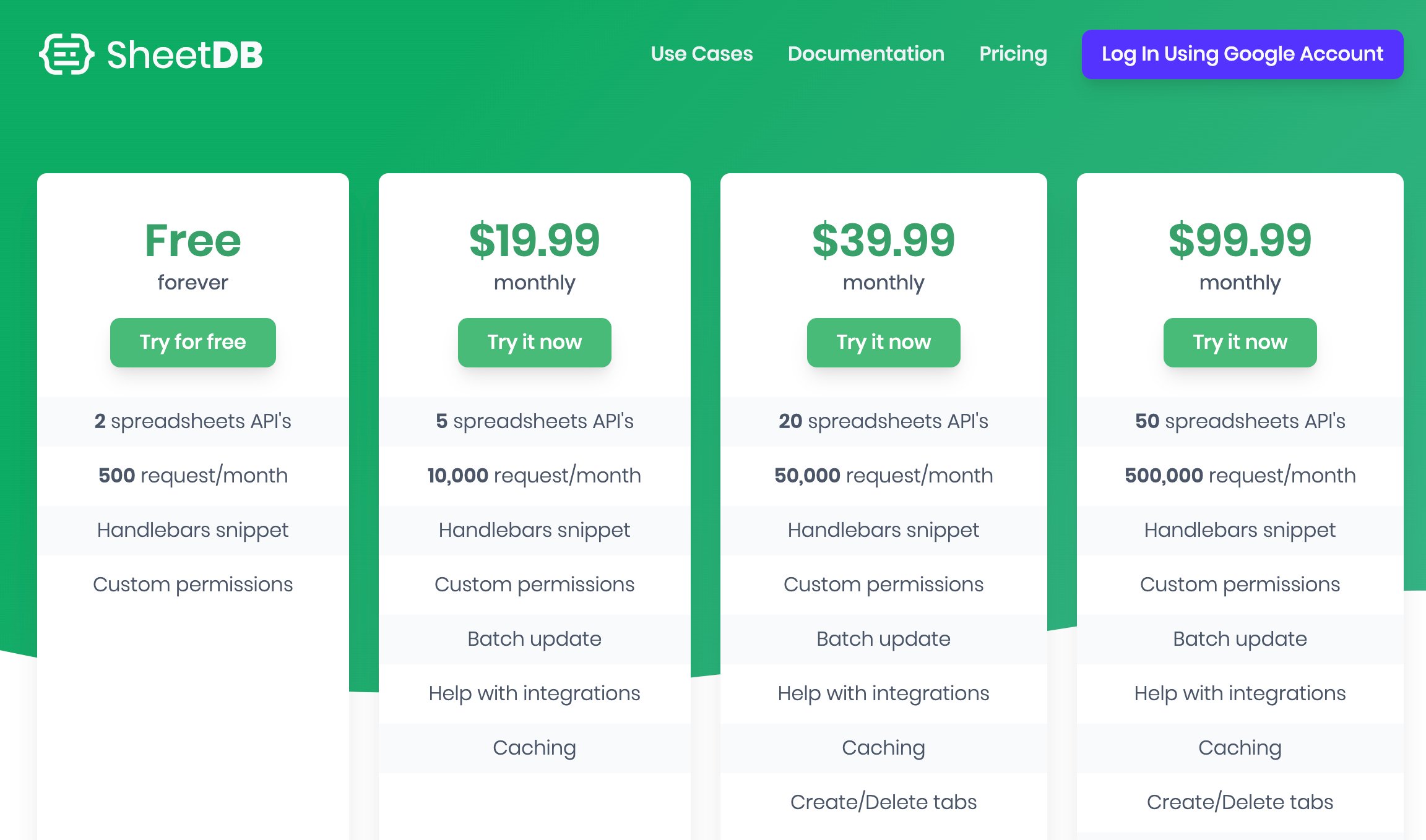Click Try it now under $39.99

[x=883, y=342]
